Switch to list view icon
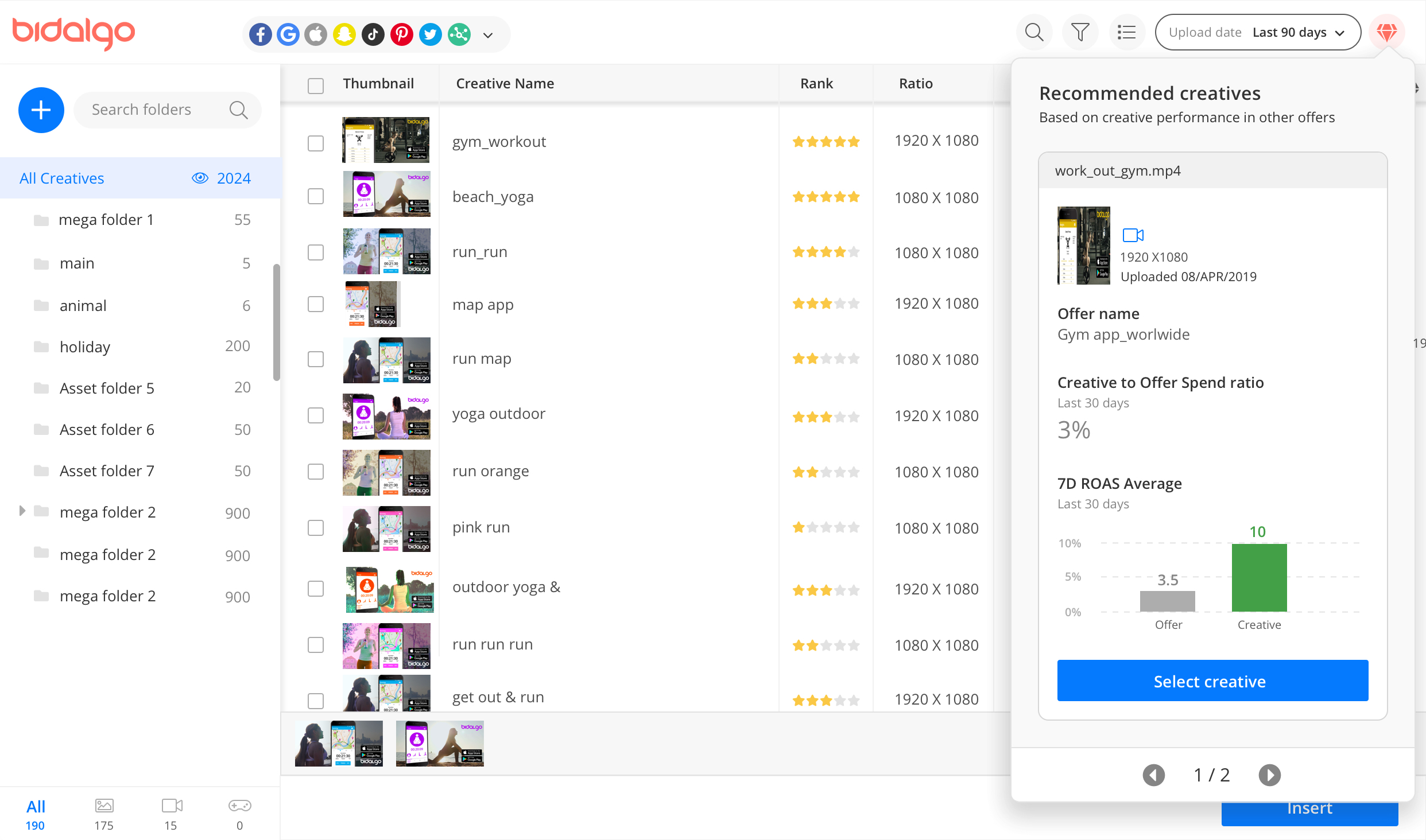The image size is (1426, 840). (x=1126, y=32)
